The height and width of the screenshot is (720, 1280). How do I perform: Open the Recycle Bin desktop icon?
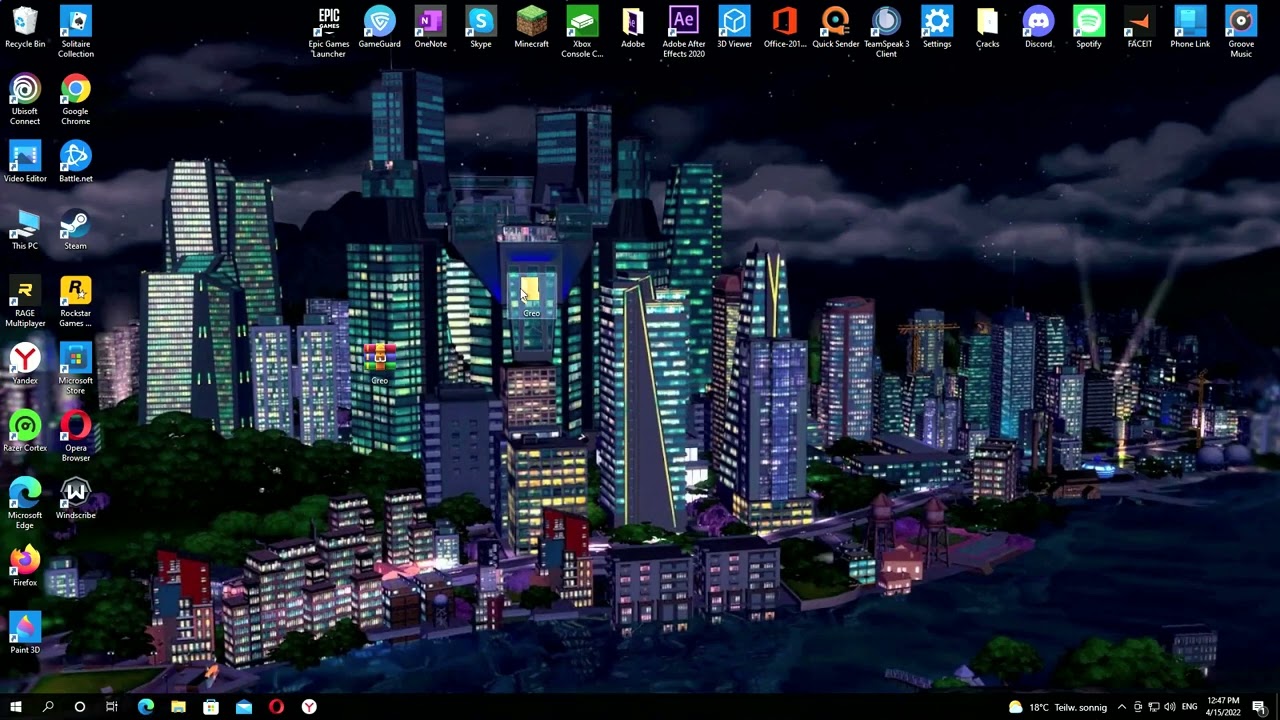(x=25, y=28)
